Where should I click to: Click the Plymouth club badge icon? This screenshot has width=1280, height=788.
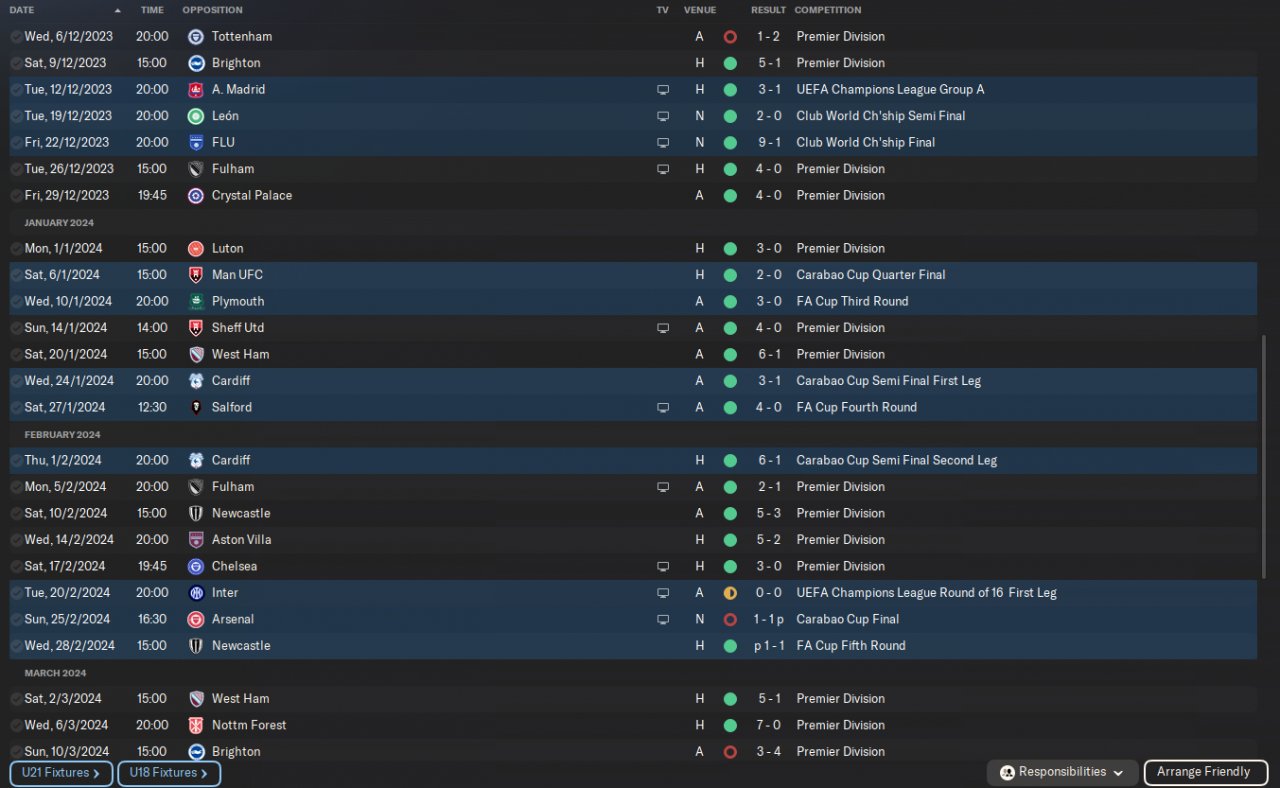click(196, 301)
